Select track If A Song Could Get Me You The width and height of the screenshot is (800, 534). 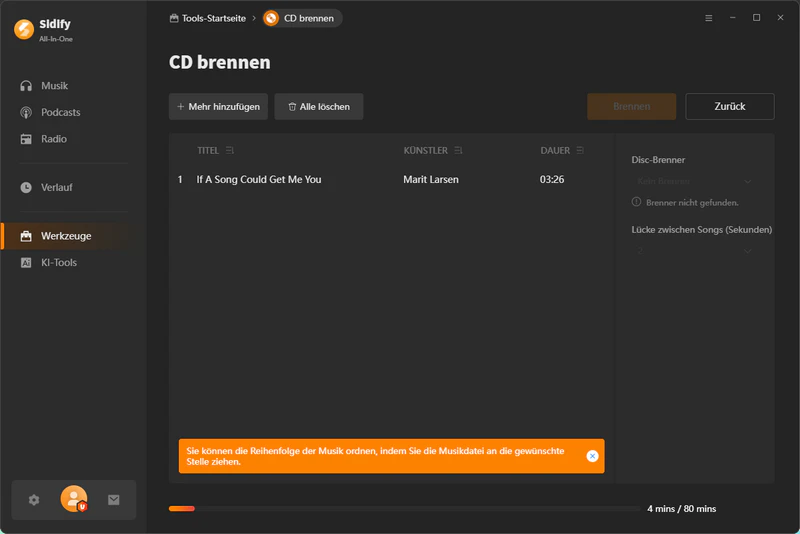259,180
